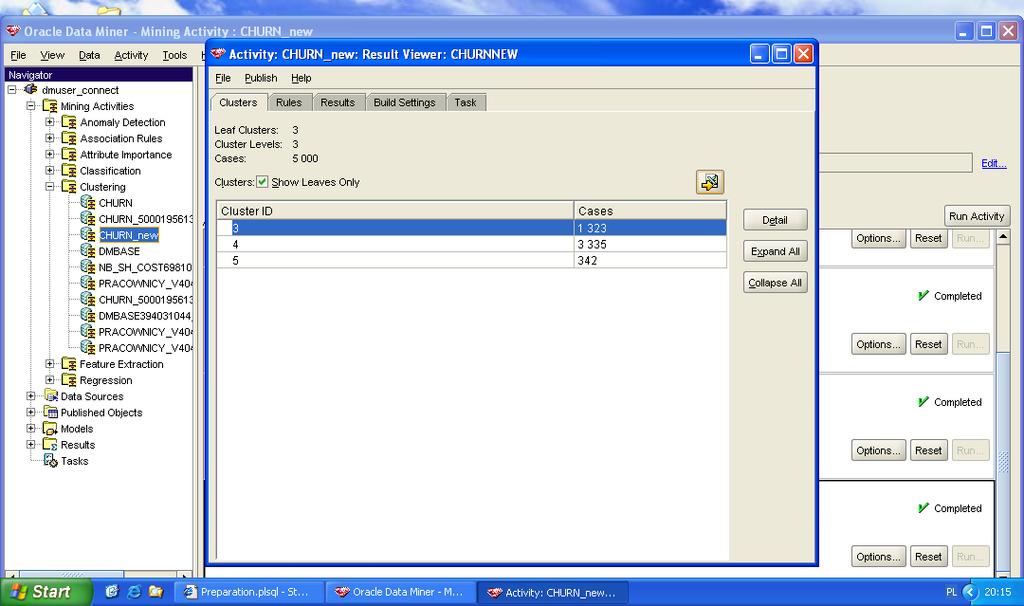This screenshot has width=1024, height=606.
Task: Click the DMBASE activity icon in Navigator
Action: [x=88, y=251]
